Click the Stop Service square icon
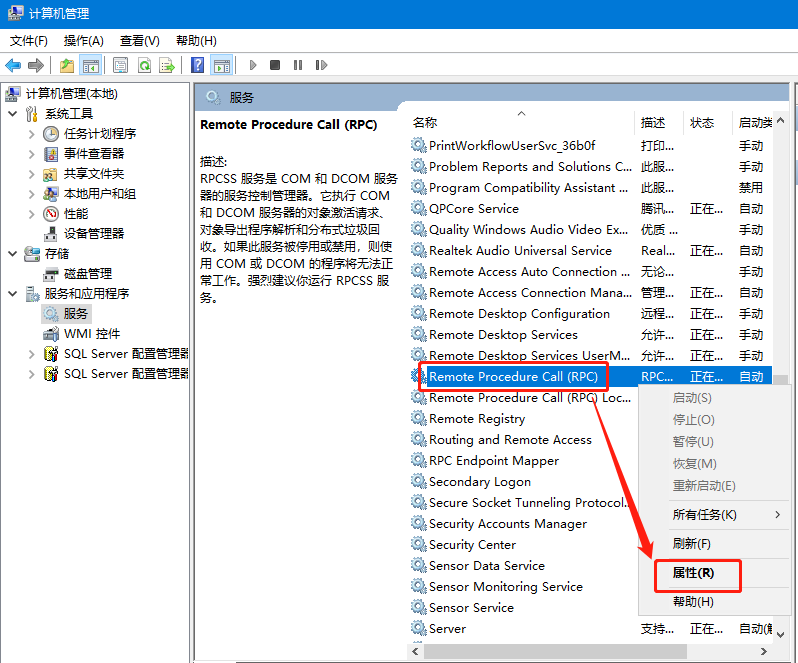This screenshot has height=663, width=798. tap(275, 65)
